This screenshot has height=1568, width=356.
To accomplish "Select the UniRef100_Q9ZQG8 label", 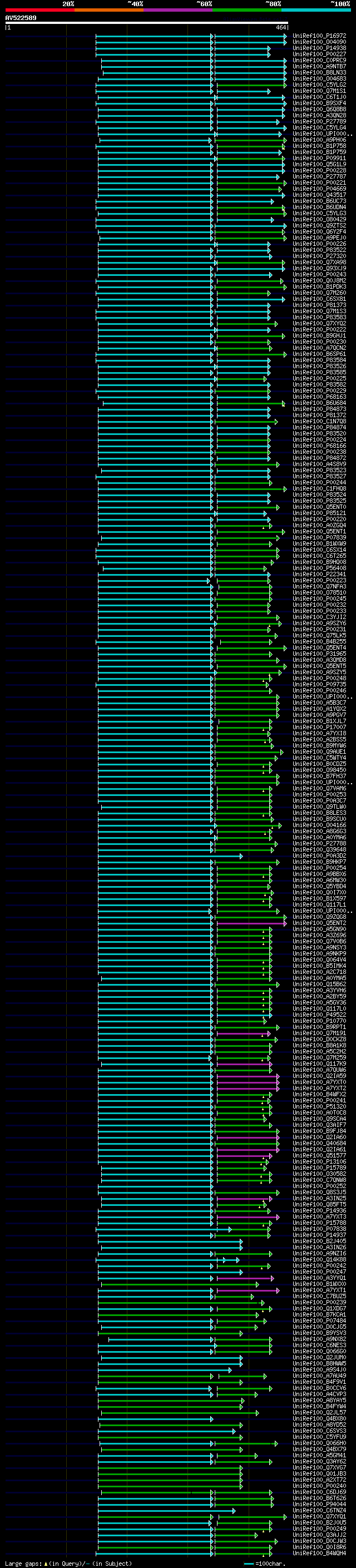I will coord(319,917).
